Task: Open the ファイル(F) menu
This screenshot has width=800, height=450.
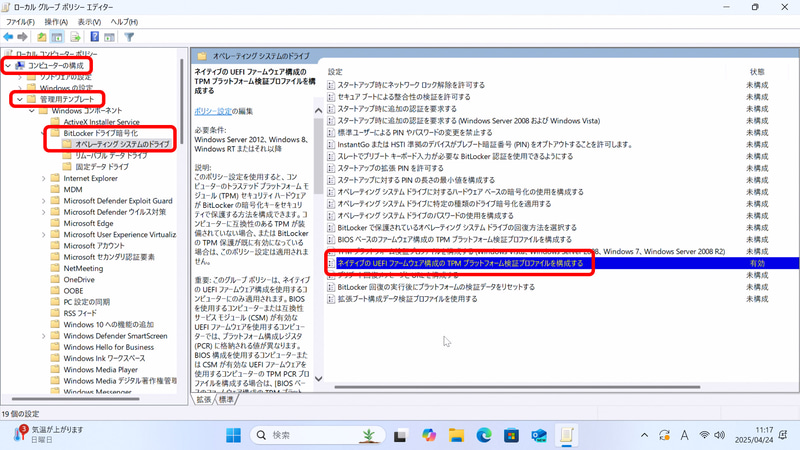Action: [x=20, y=22]
